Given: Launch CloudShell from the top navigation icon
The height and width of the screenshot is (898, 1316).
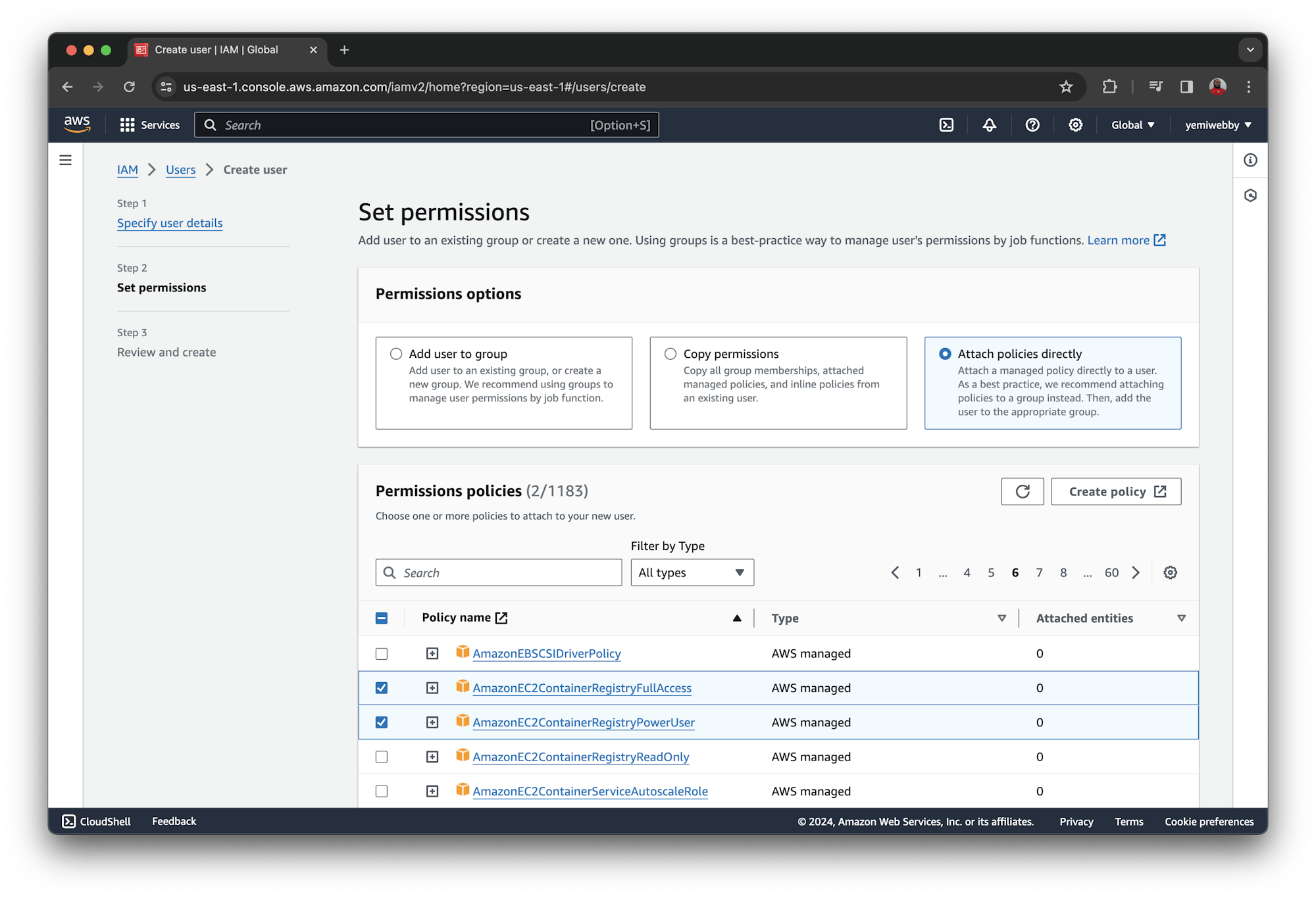Looking at the screenshot, I should coord(946,124).
